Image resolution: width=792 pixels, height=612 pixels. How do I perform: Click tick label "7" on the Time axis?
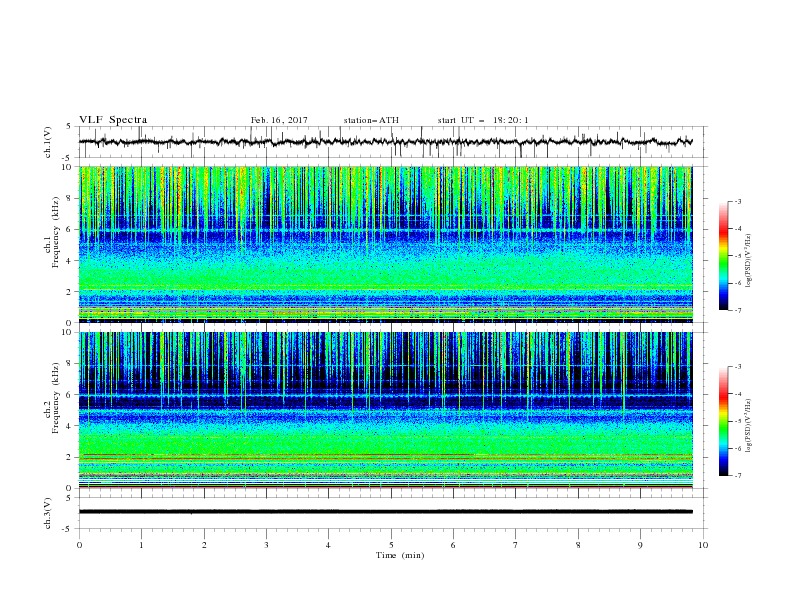click(515, 545)
